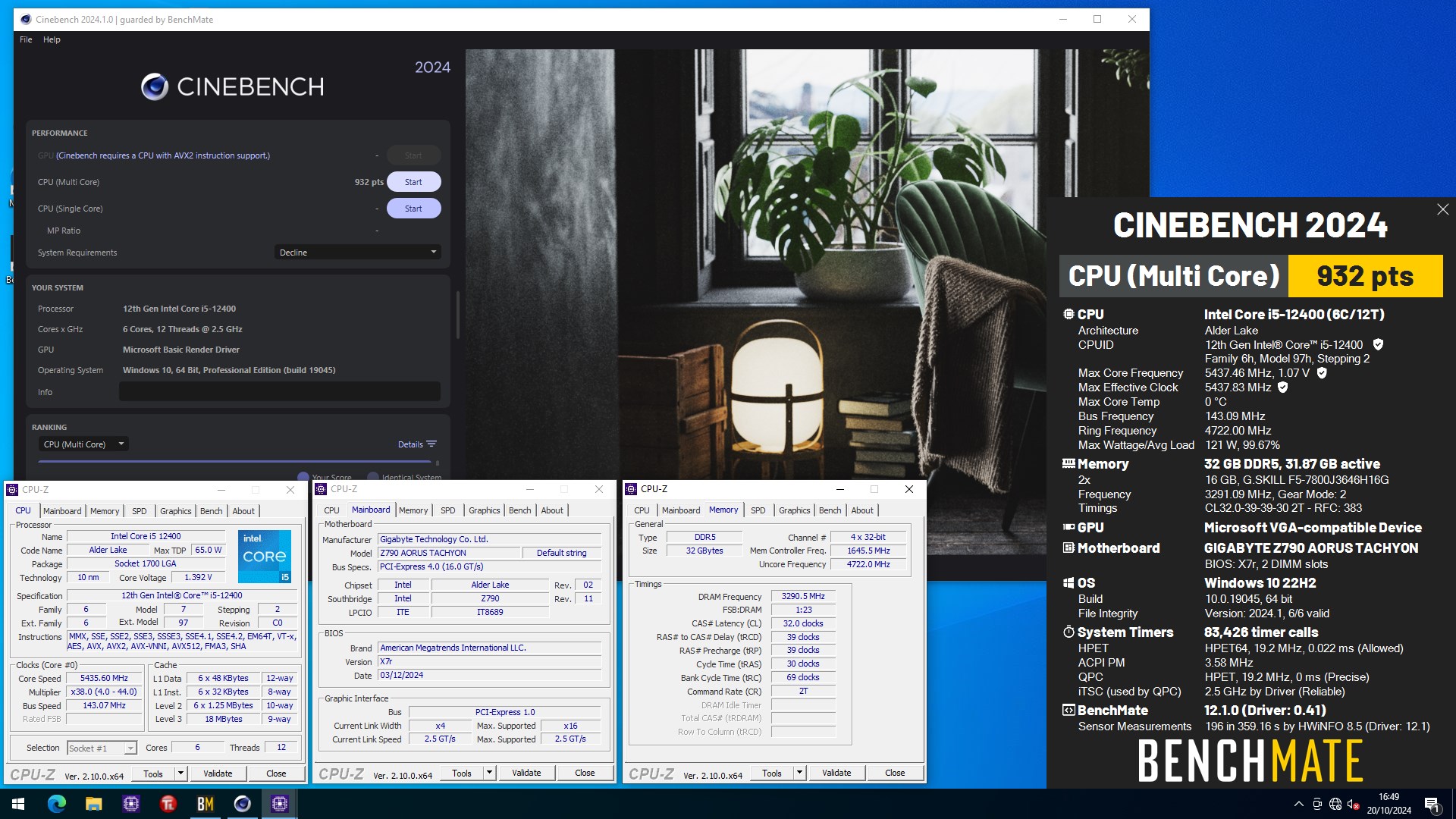The width and height of the screenshot is (1456, 819).
Task: Click the CPU section icon in BenchMate panel
Action: coord(1068,314)
